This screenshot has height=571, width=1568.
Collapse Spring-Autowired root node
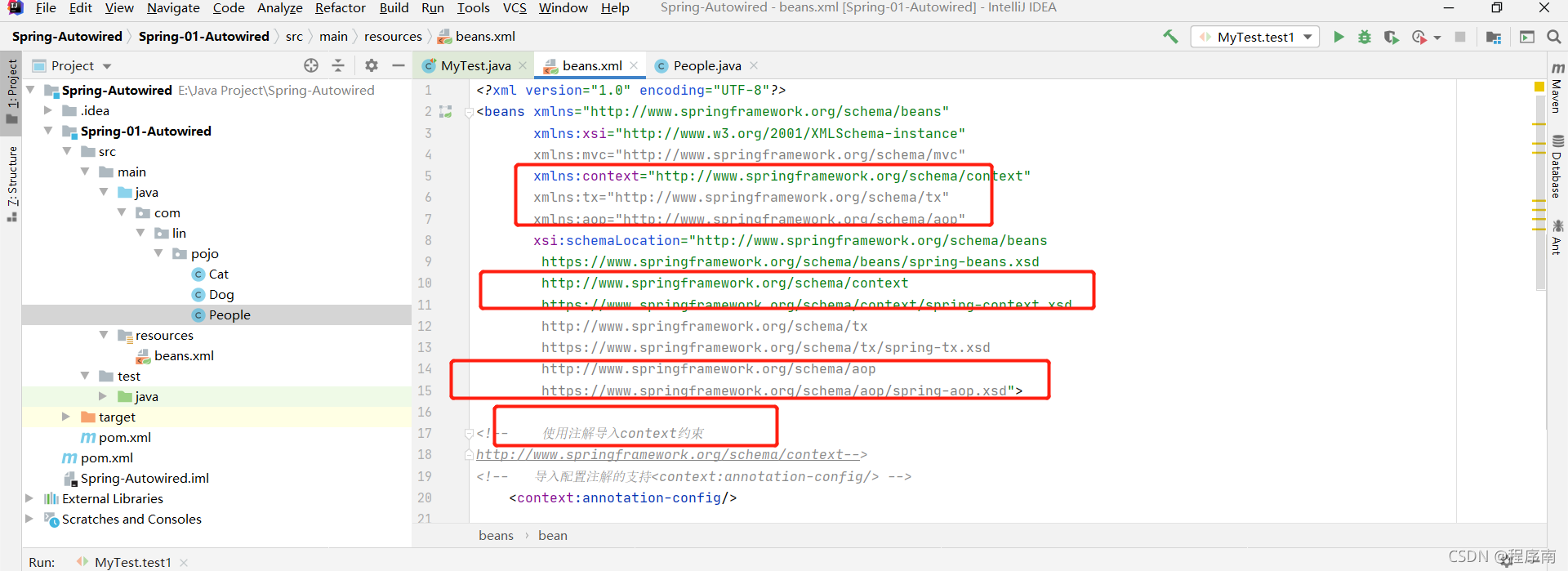[x=31, y=90]
